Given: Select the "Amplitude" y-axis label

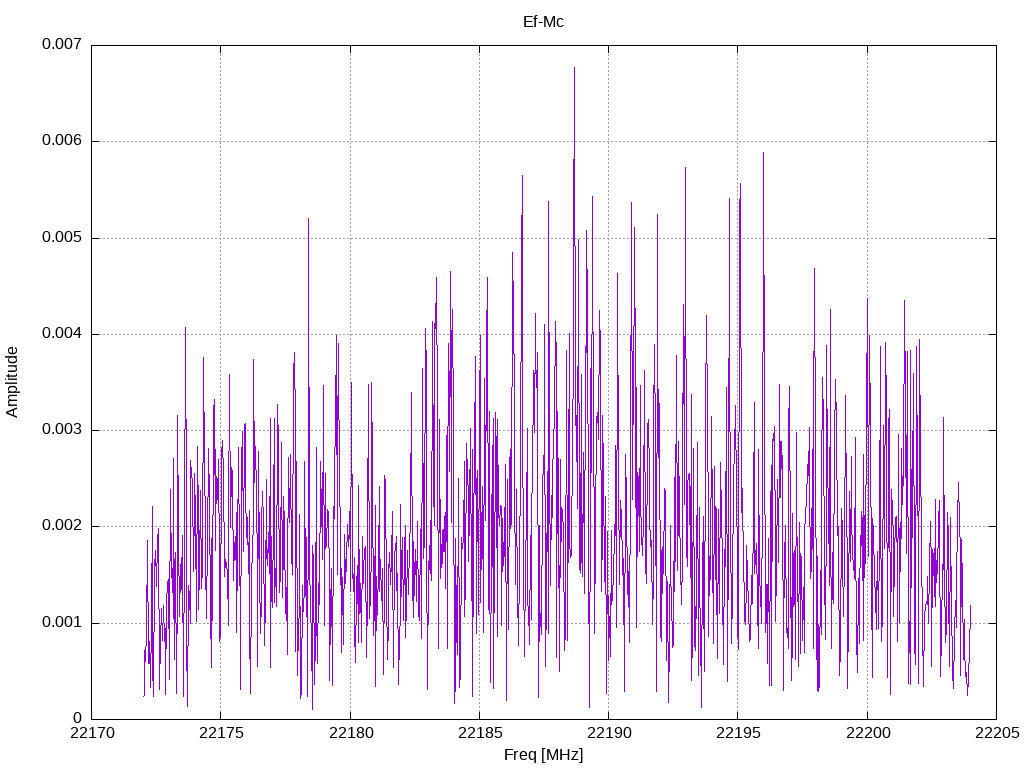Looking at the screenshot, I should (x=12, y=382).
